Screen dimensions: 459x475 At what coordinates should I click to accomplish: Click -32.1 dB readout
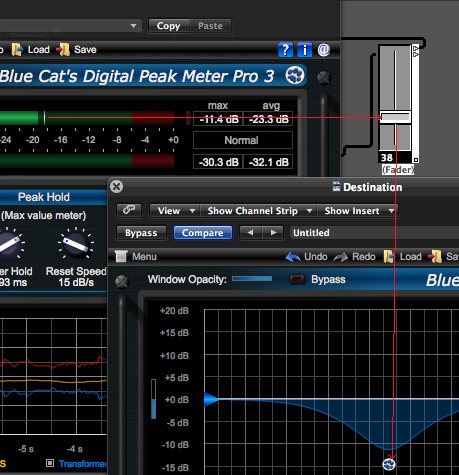(268, 162)
